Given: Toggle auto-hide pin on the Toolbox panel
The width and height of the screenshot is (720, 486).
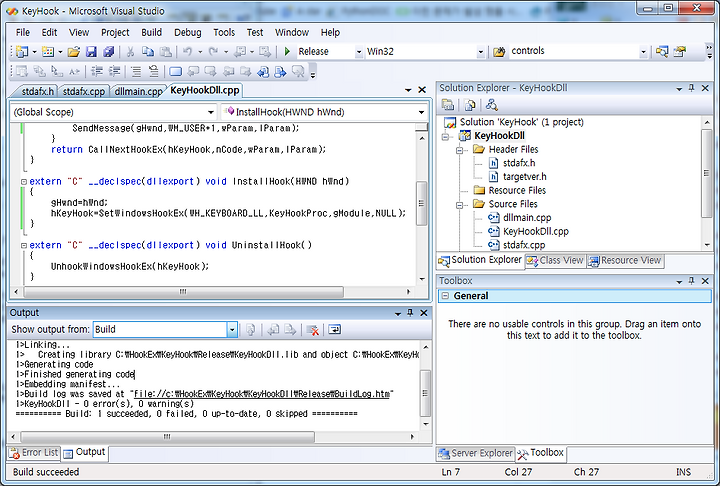Looking at the screenshot, I should 692,281.
